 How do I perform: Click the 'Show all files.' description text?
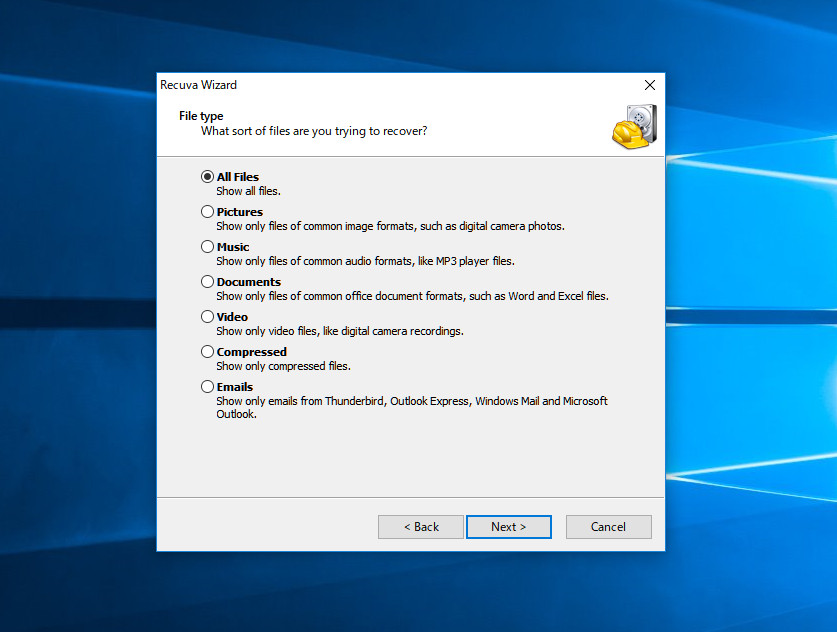(249, 191)
